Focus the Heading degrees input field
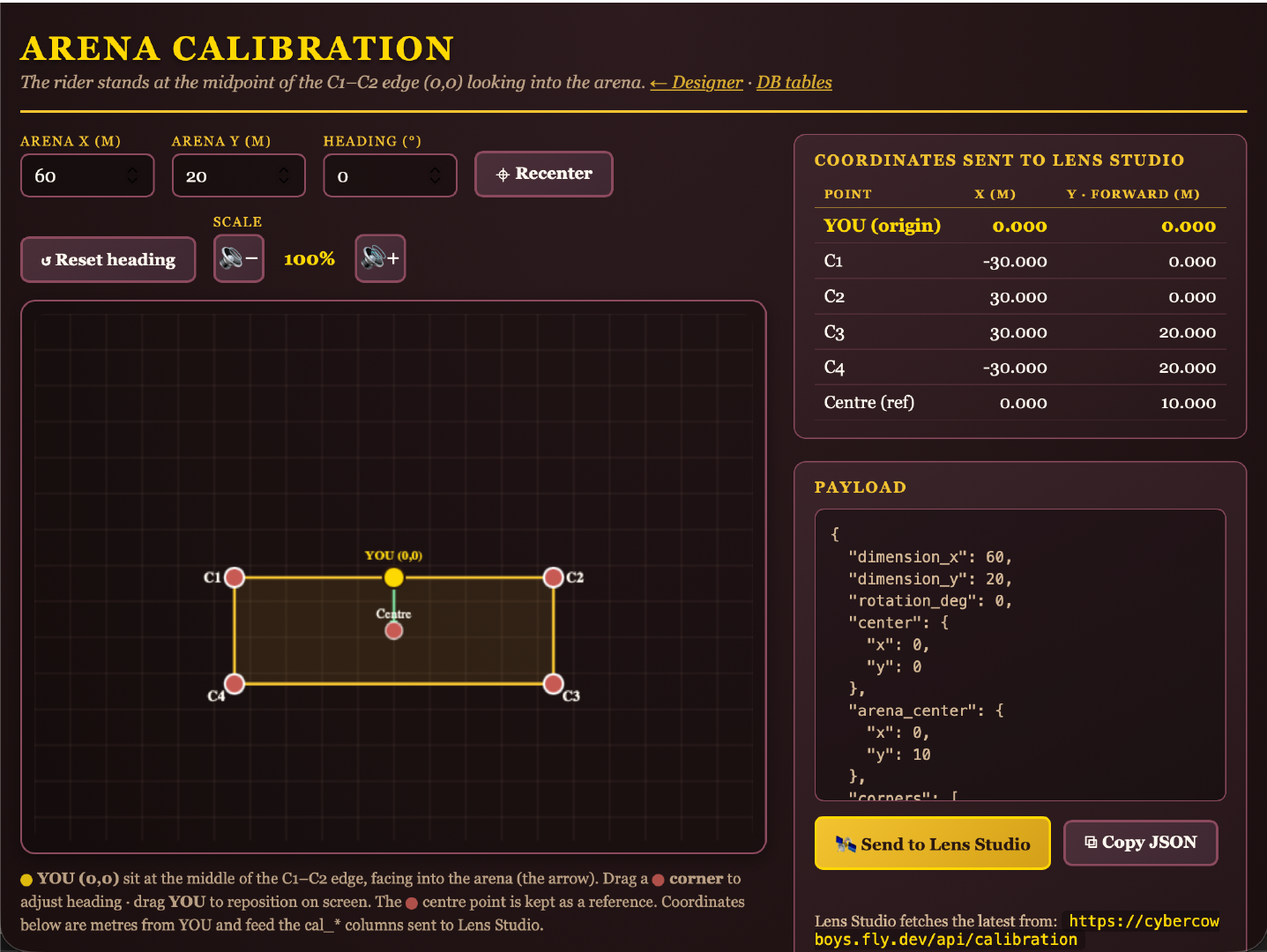This screenshot has width=1267, height=952. coord(391,175)
